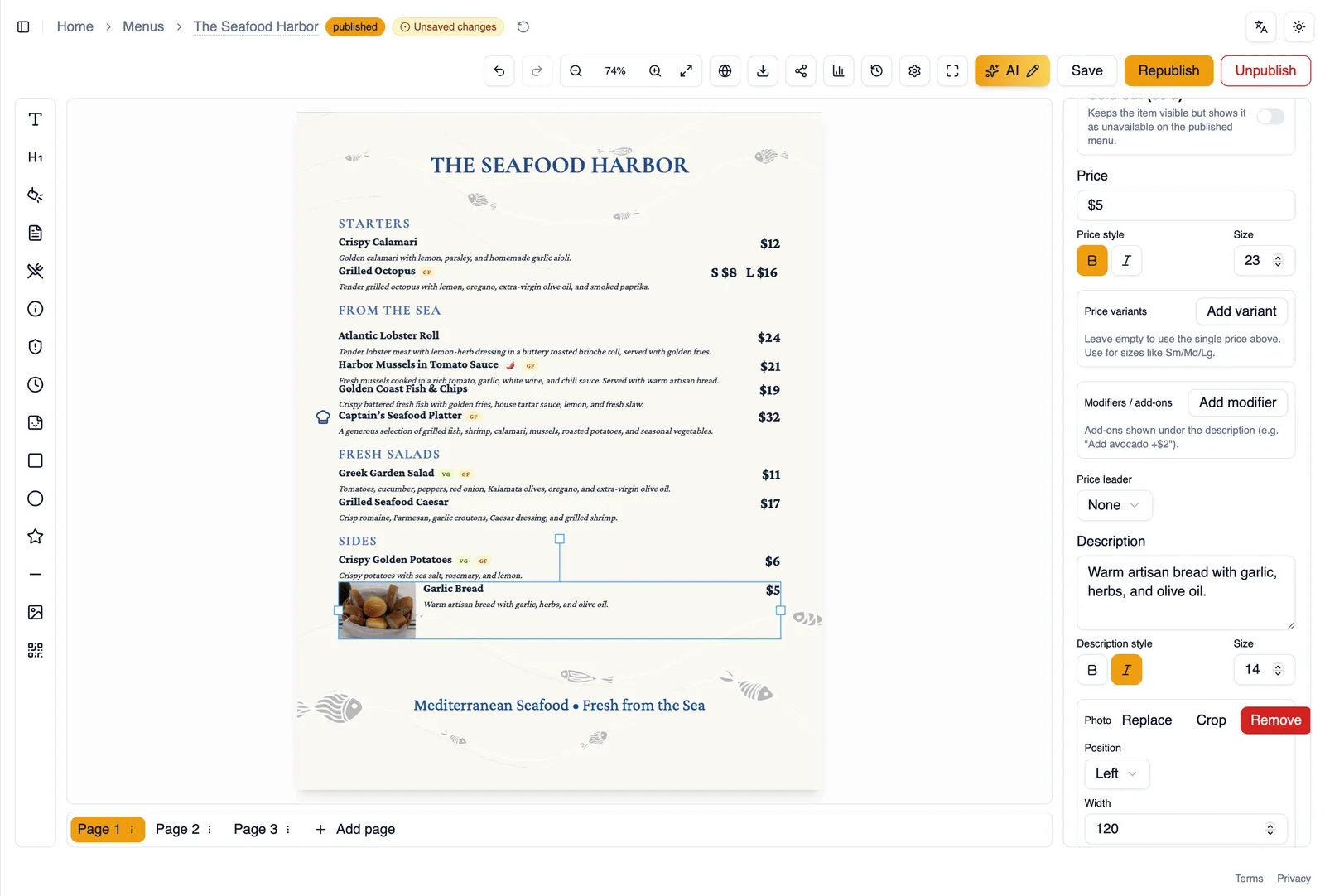This screenshot has width=1325, height=896.
Task: Click the Price input field
Action: pos(1185,205)
